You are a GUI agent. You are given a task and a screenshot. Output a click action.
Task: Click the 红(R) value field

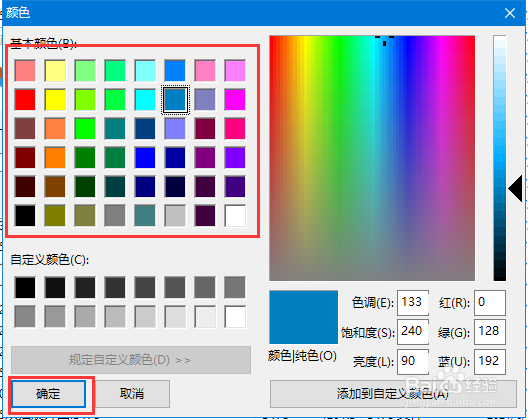coord(490,302)
